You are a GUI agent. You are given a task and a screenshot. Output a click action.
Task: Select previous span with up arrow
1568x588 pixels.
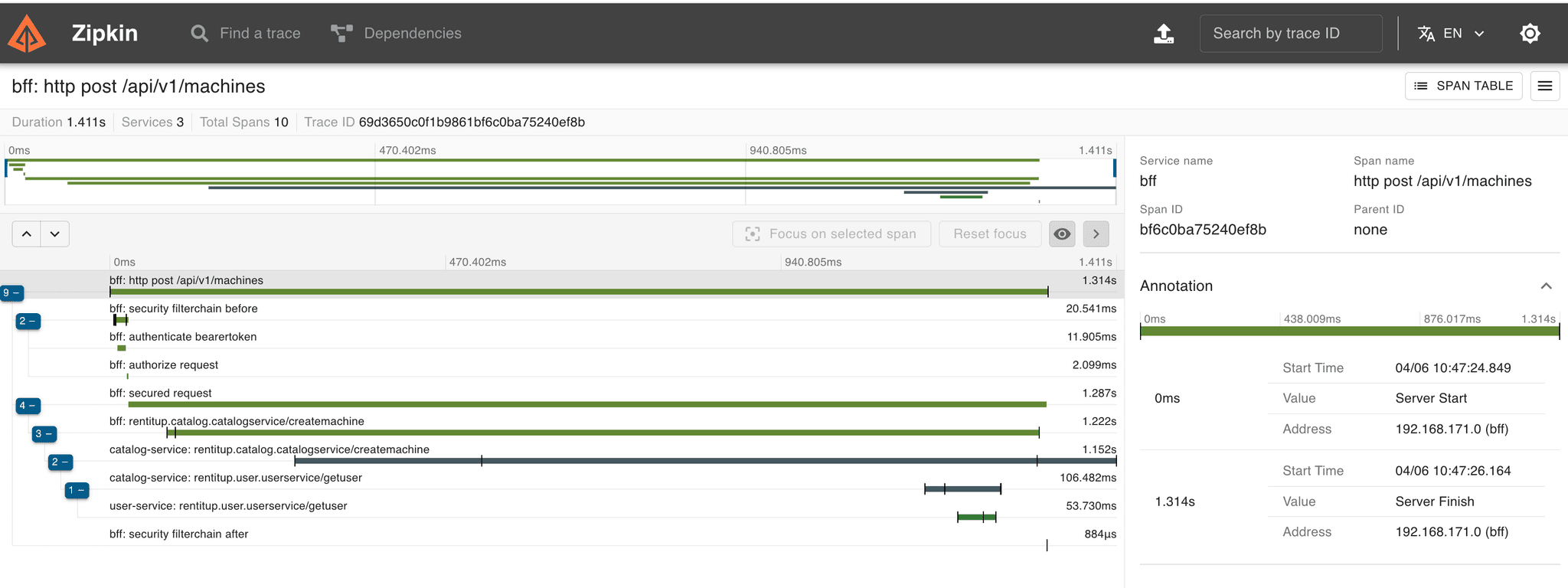click(27, 234)
